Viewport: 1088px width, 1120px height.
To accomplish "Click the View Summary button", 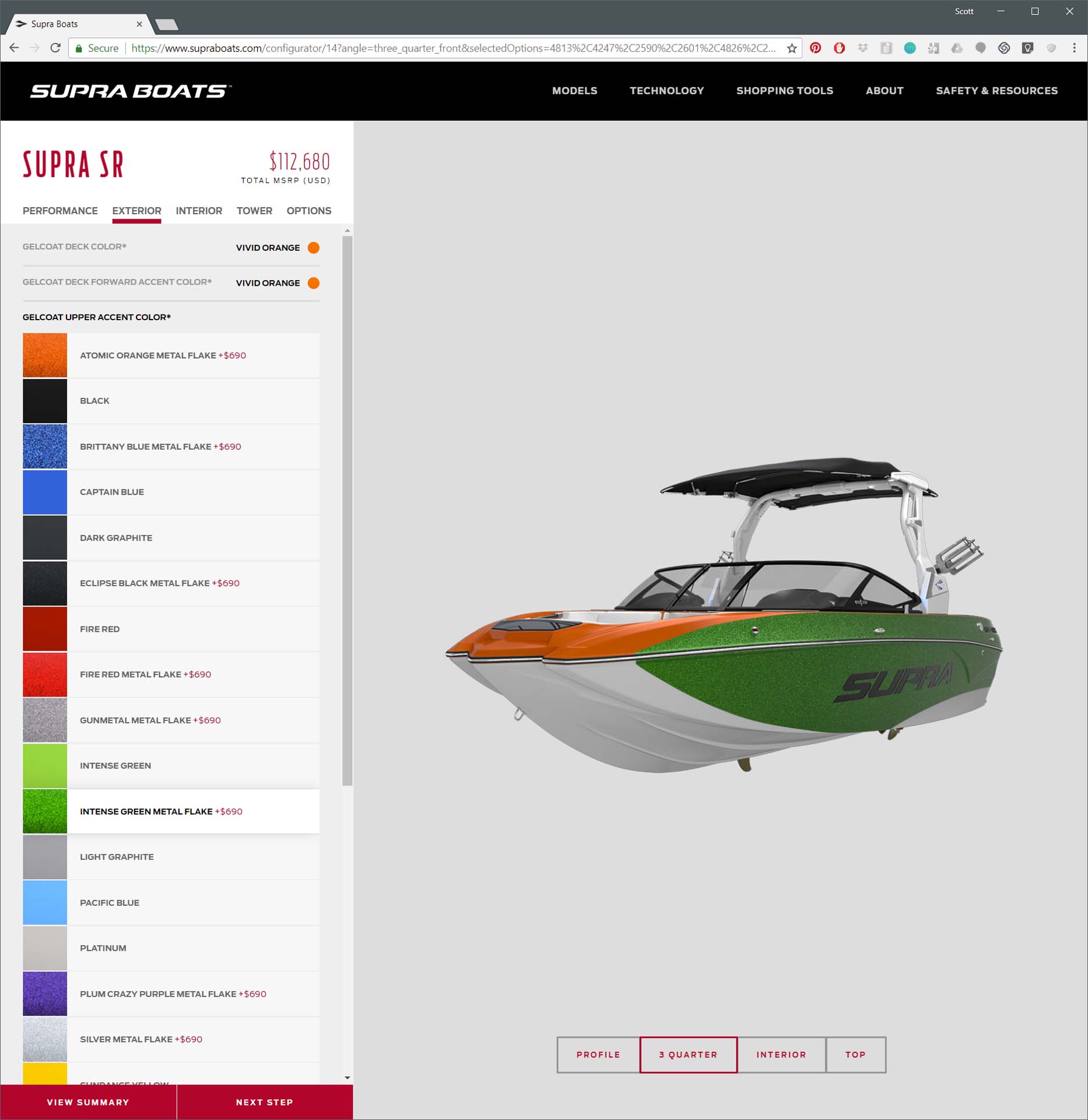I will (x=88, y=1102).
